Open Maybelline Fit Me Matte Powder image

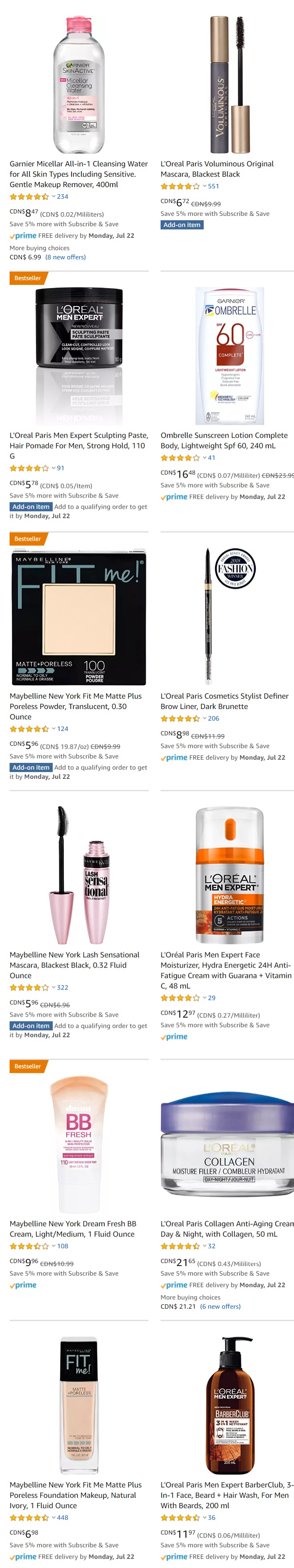tap(79, 616)
